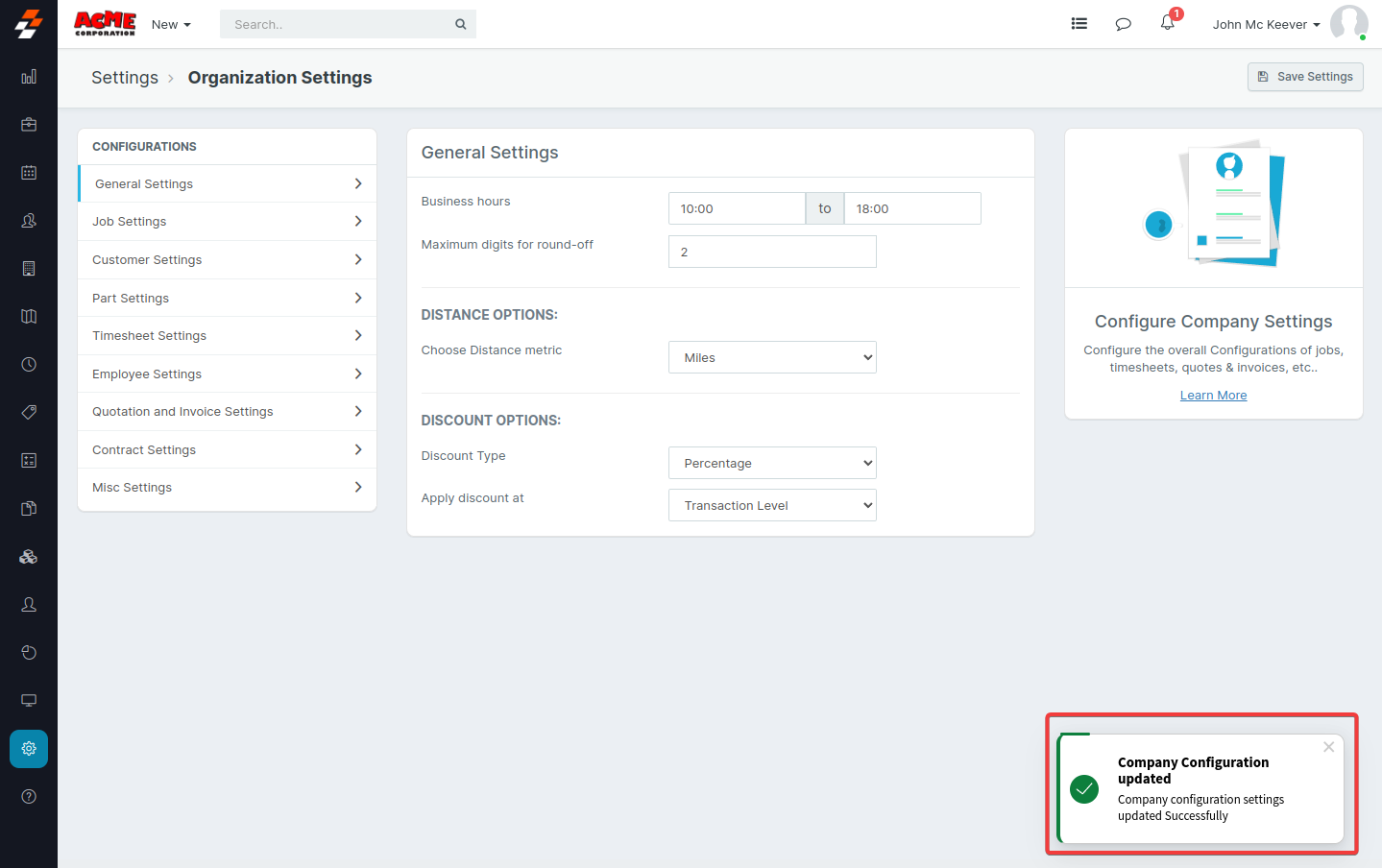Viewport: 1382px width, 868px height.
Task: Click the magnifier icon in search box
Action: [x=461, y=24]
